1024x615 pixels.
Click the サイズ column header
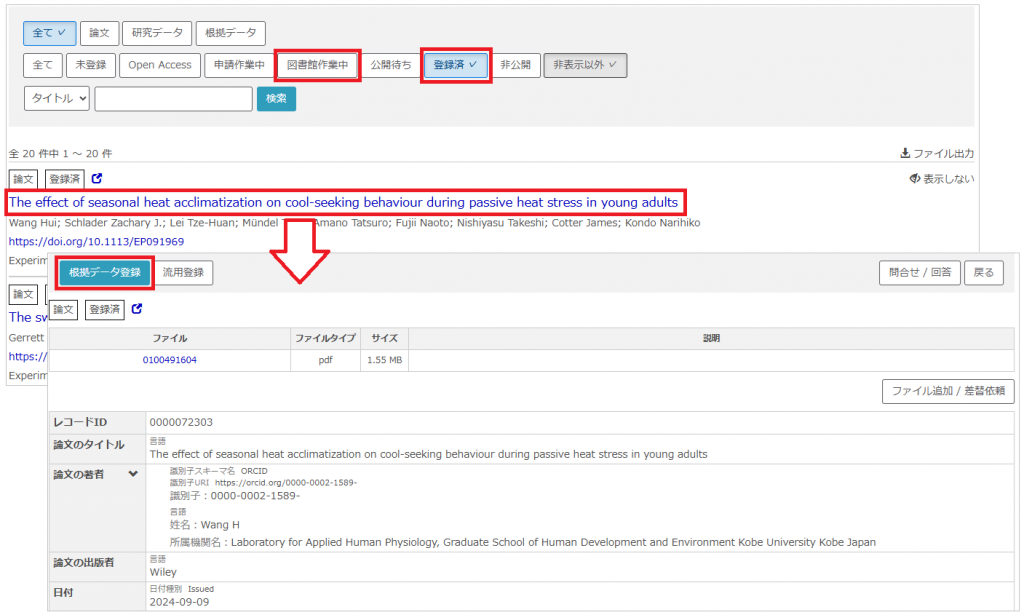coord(385,338)
